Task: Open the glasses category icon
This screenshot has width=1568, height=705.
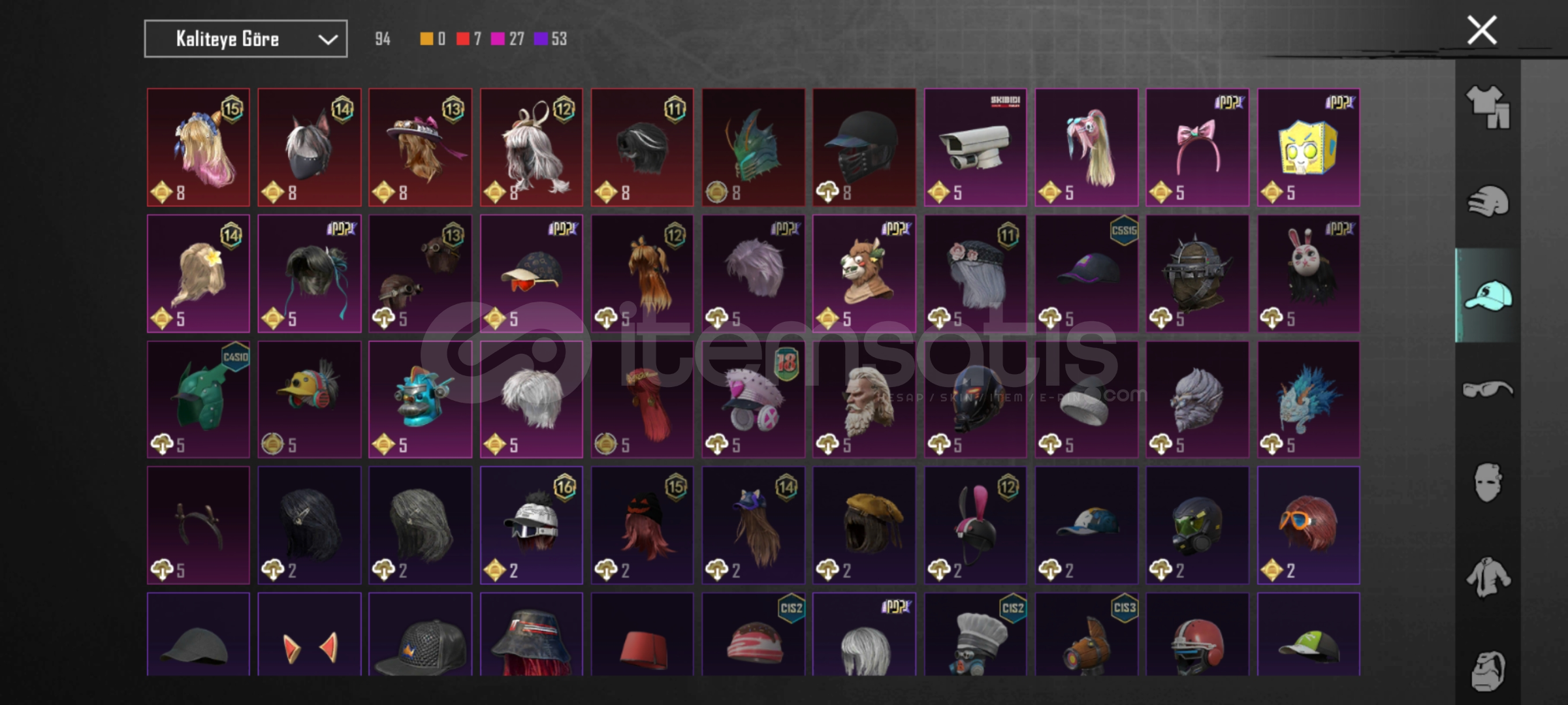Action: (x=1488, y=390)
